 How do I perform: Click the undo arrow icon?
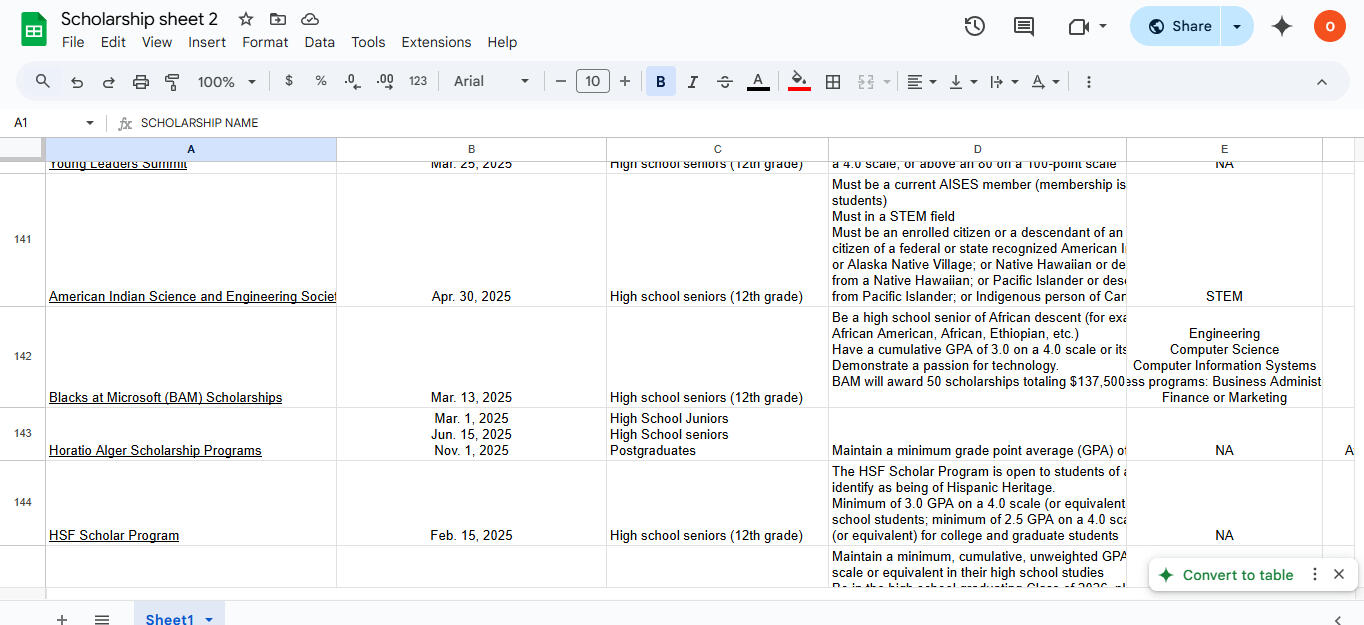tap(77, 82)
